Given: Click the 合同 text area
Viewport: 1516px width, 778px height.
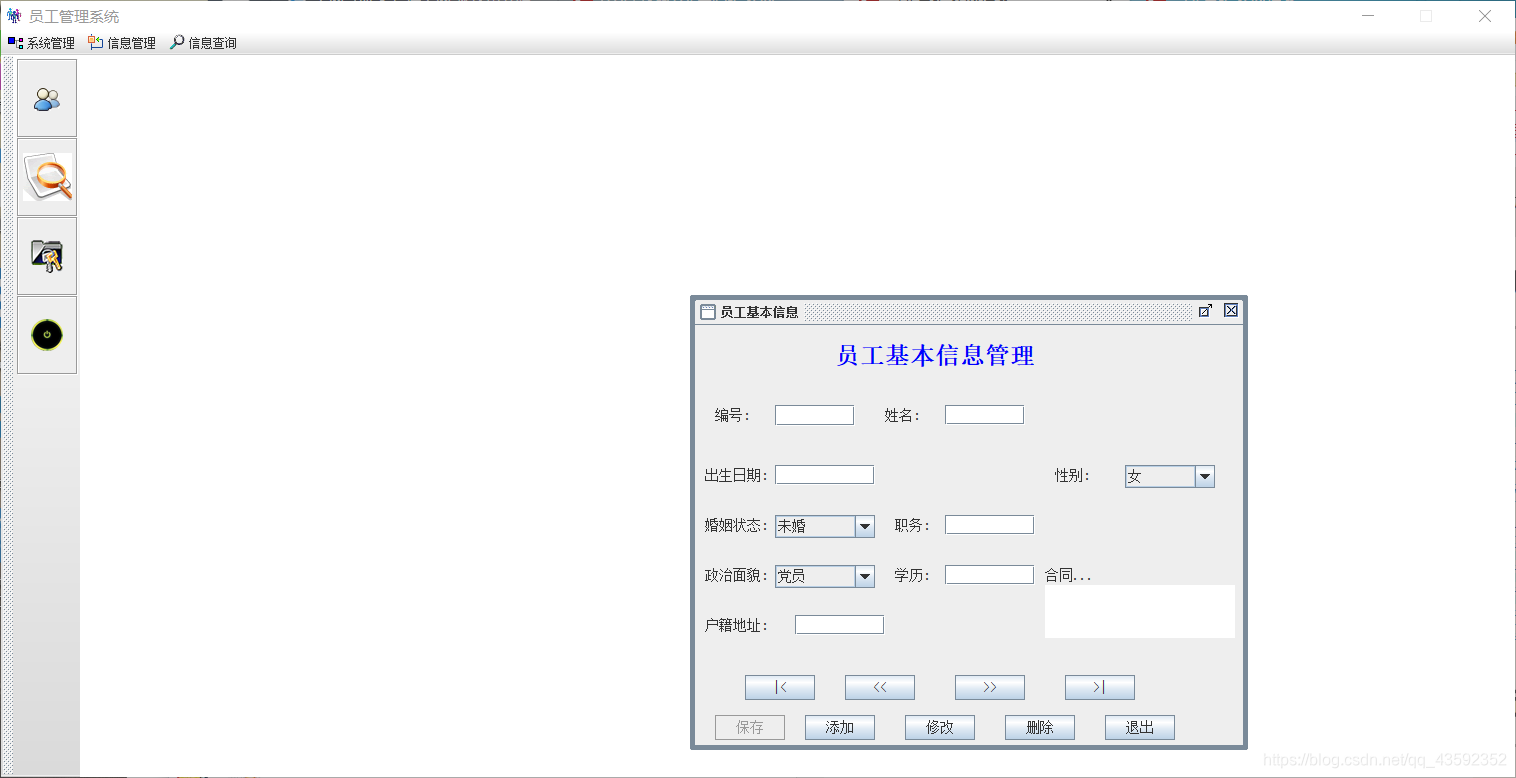Looking at the screenshot, I should (x=1140, y=611).
